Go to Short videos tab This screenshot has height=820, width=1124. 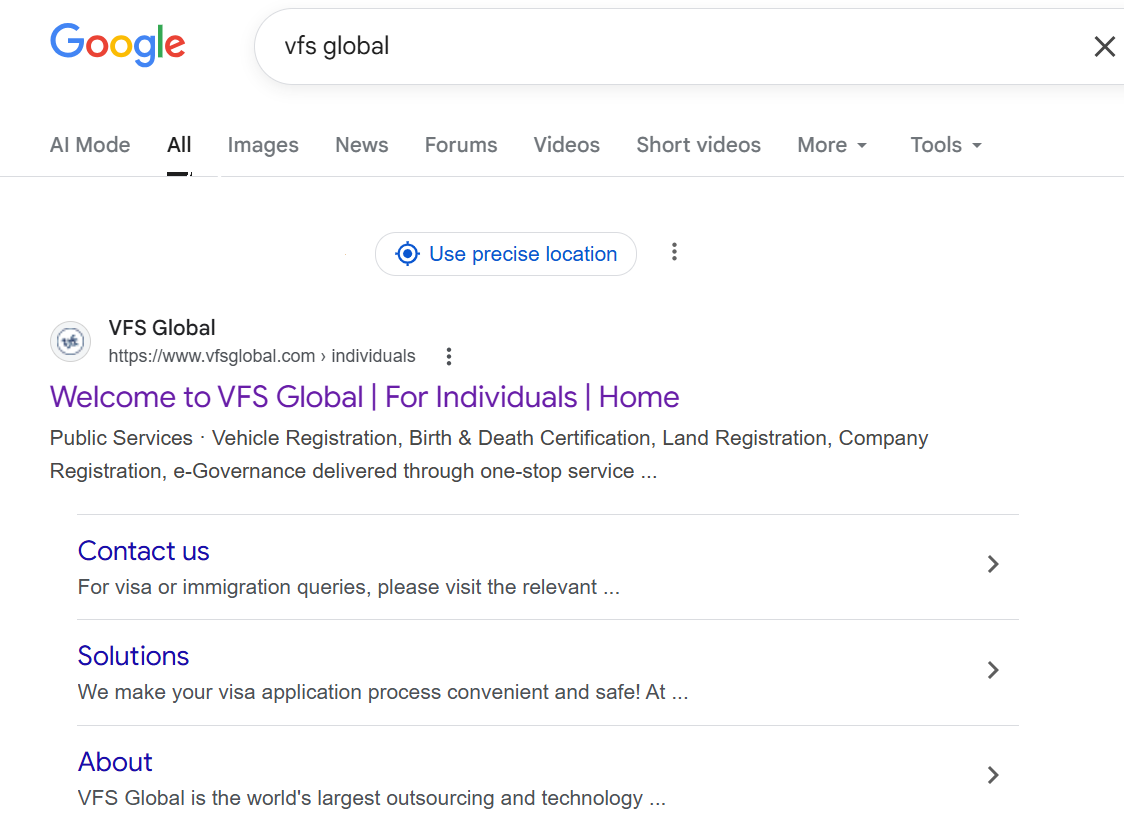698,145
